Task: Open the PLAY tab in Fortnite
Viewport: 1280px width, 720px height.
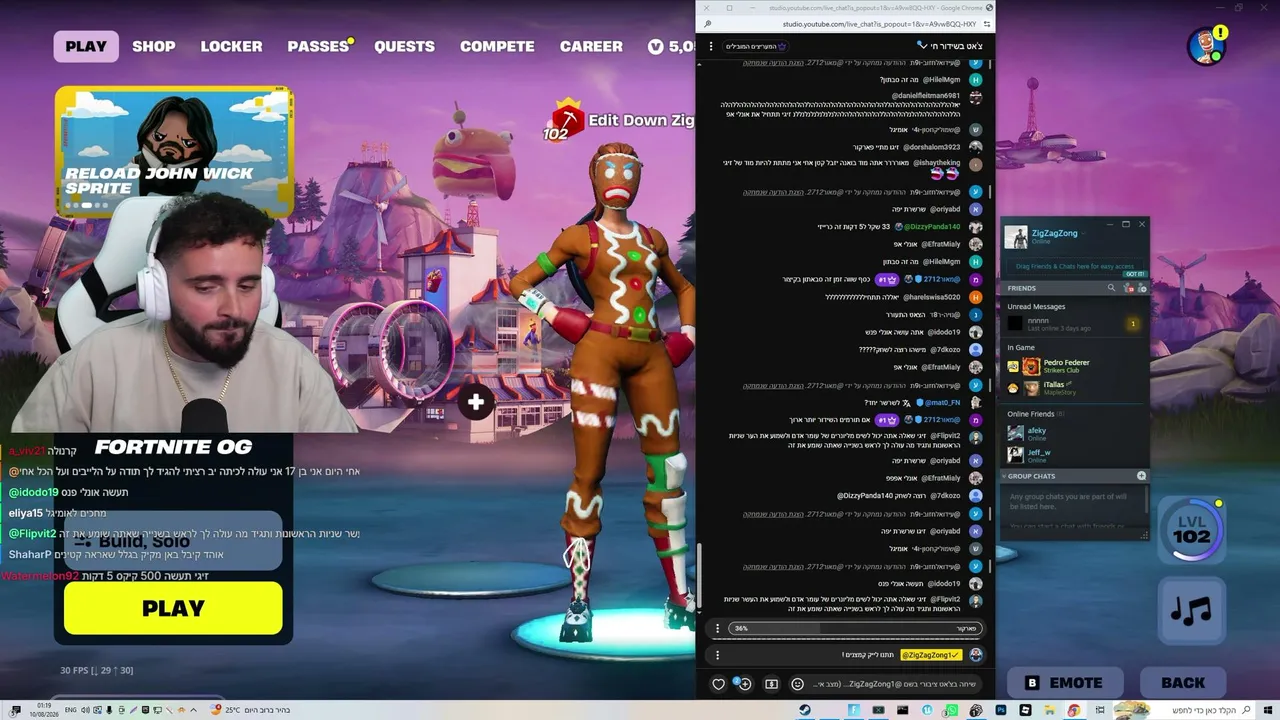Action: (x=86, y=46)
